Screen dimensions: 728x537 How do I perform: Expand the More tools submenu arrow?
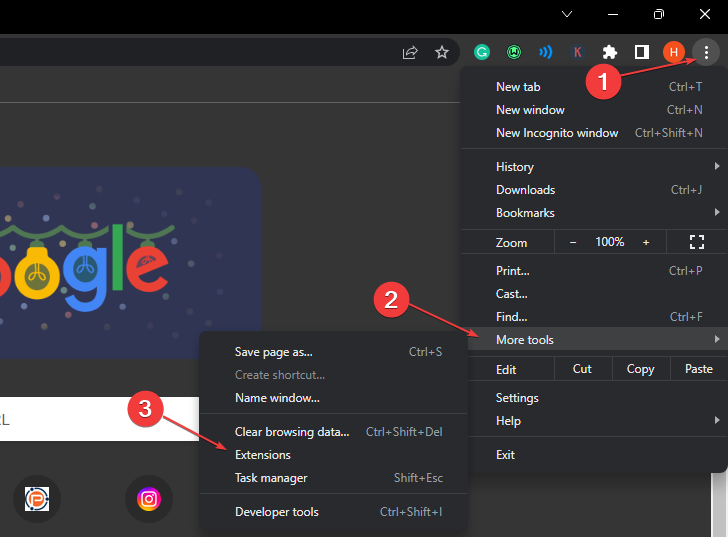[x=717, y=339]
